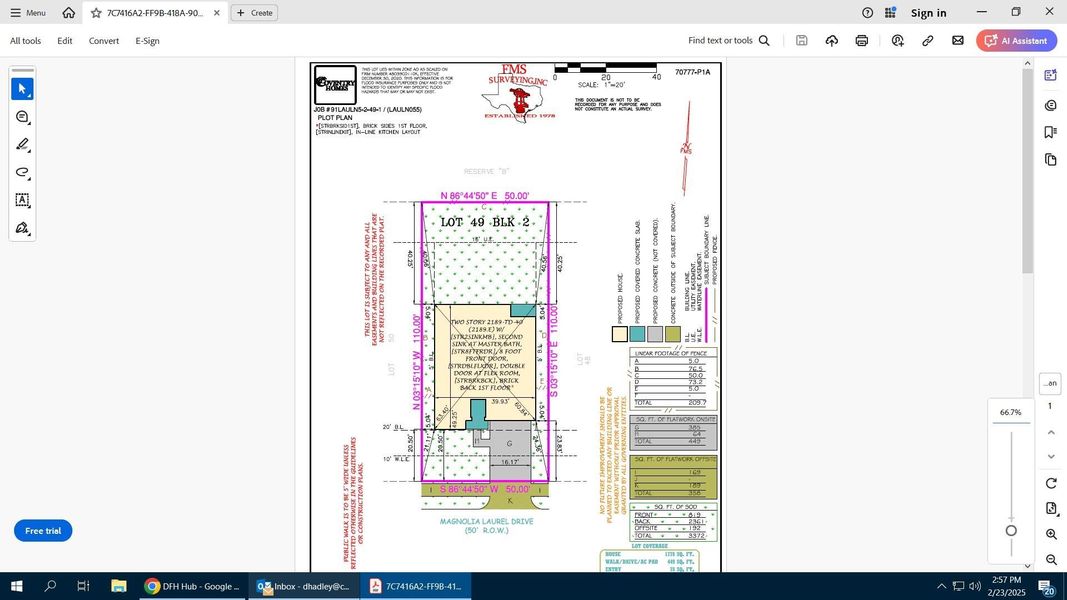Upload the file with the cloud icon
Screen dimensions: 1067x600
click(832, 41)
